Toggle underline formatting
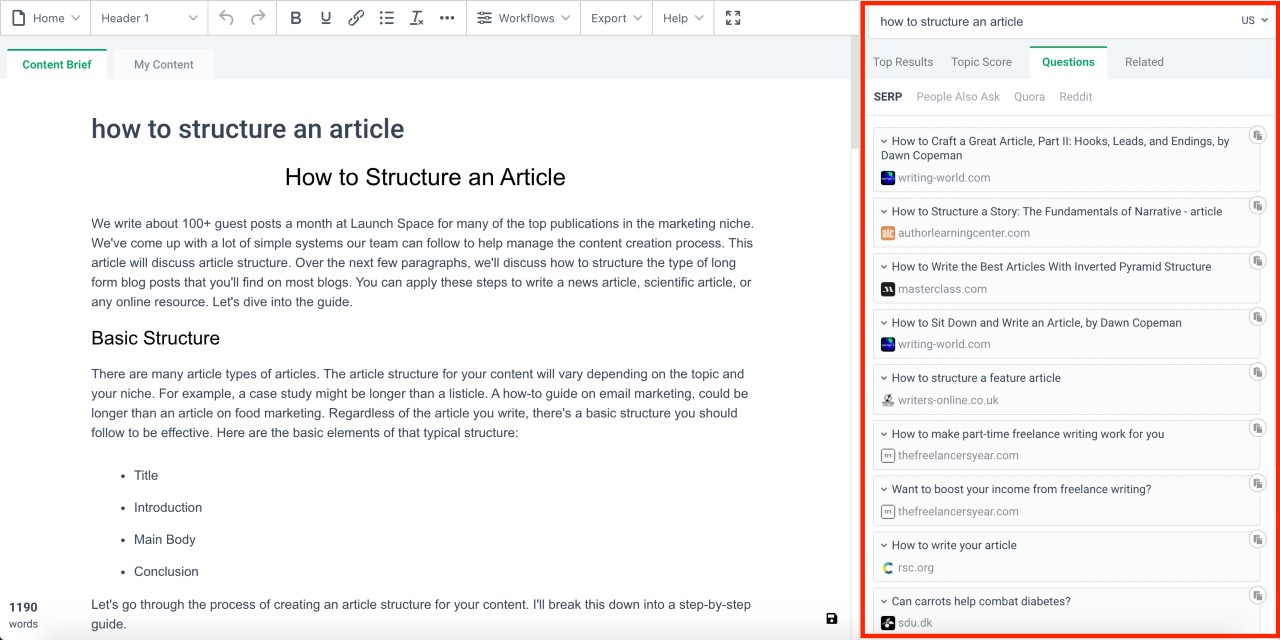Viewport: 1280px width, 640px height. 326,17
